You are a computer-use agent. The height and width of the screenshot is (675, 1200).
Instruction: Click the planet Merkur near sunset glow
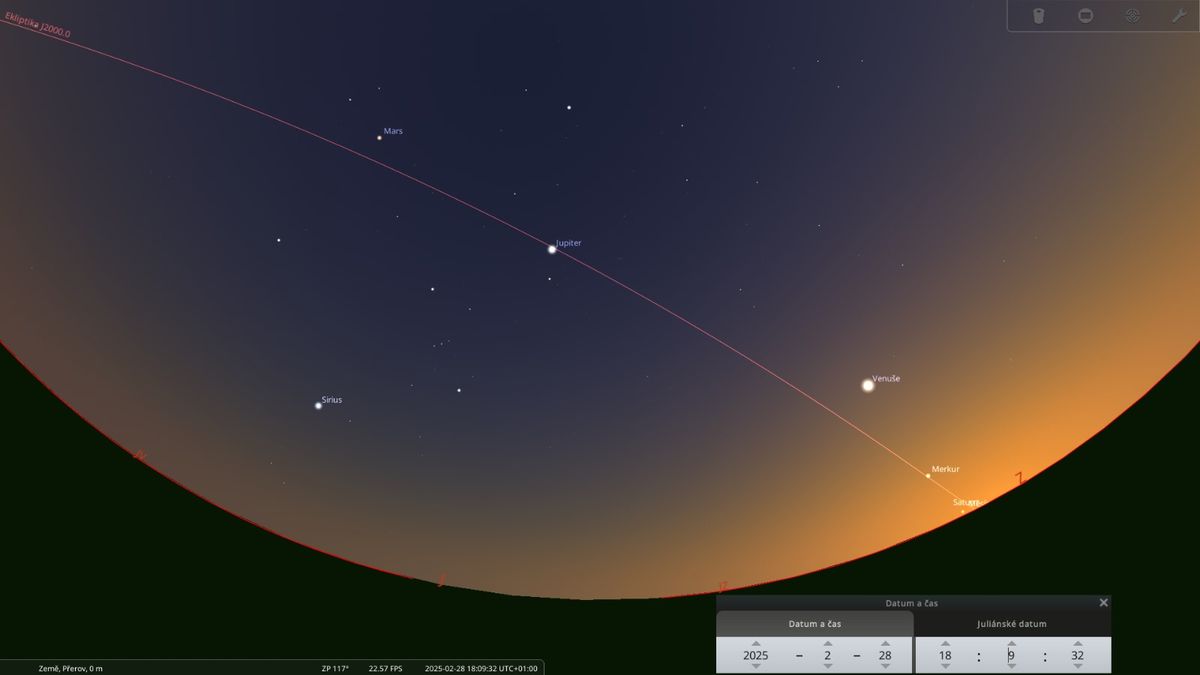click(928, 476)
